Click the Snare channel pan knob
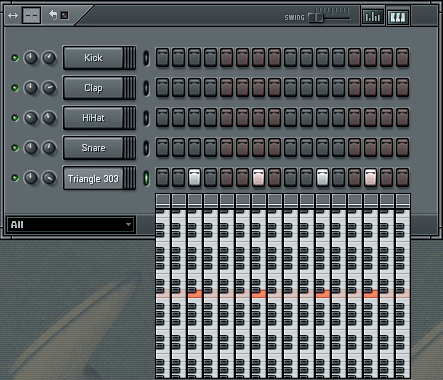 [31, 148]
